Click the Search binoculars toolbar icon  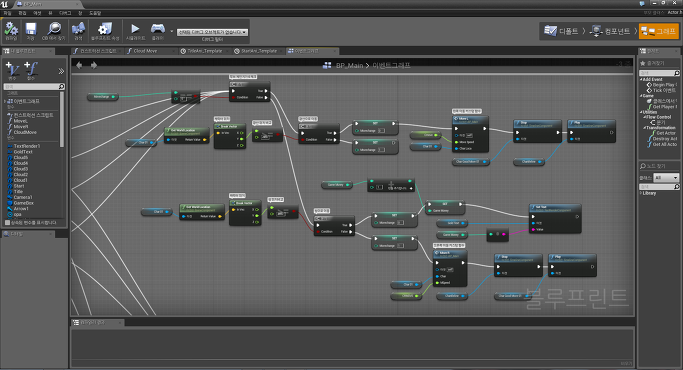[78, 29]
